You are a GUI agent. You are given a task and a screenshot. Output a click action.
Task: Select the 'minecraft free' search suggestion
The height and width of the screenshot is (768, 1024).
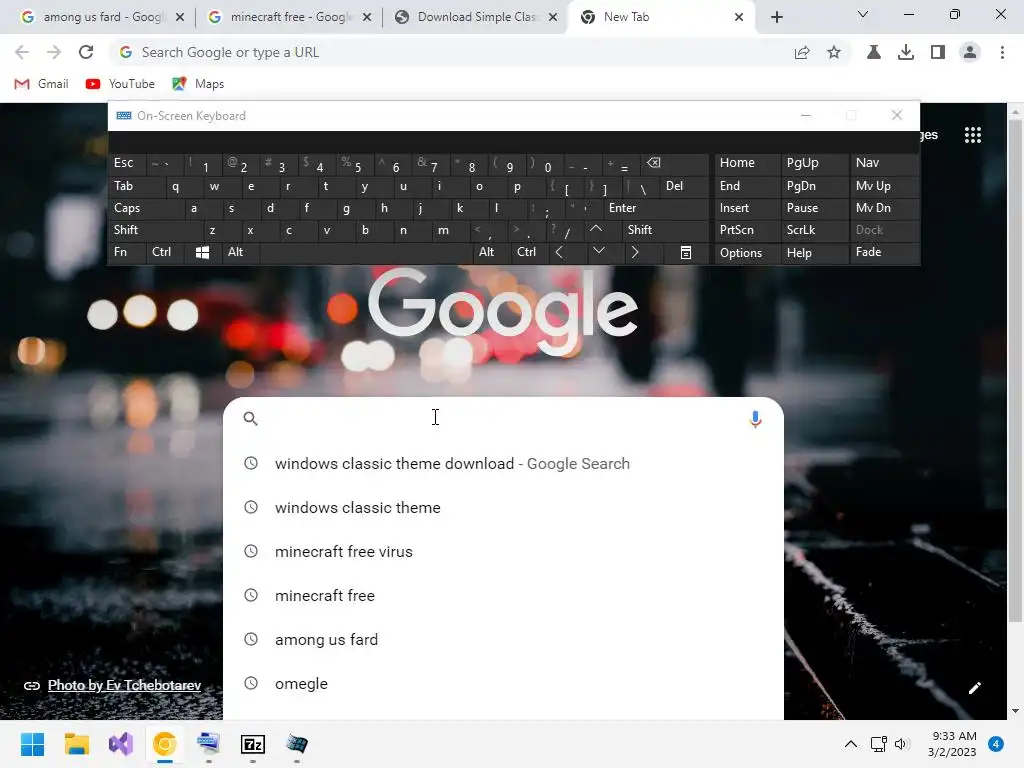click(503, 596)
